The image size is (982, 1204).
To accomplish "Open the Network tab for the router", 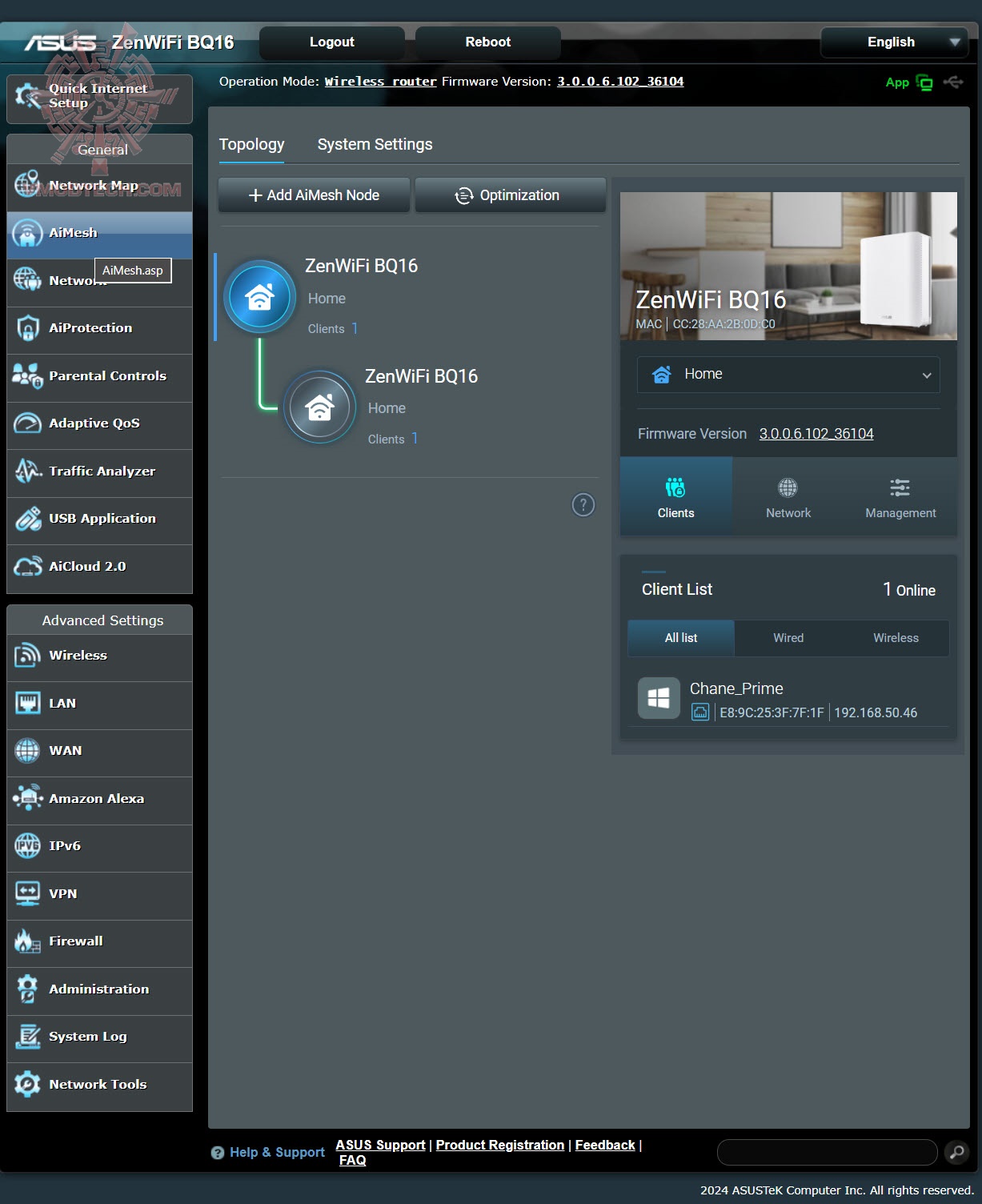I will (x=788, y=496).
